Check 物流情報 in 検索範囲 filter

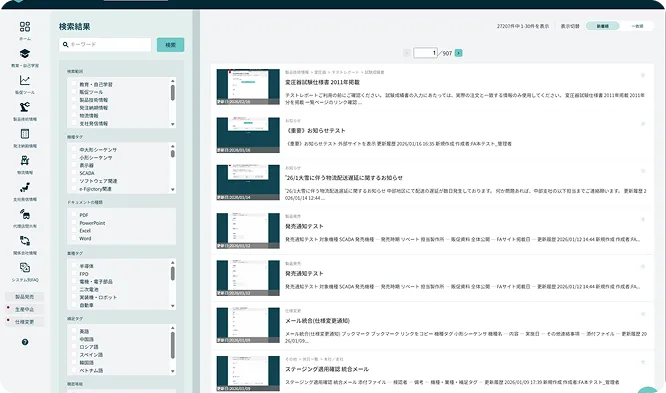click(74, 116)
